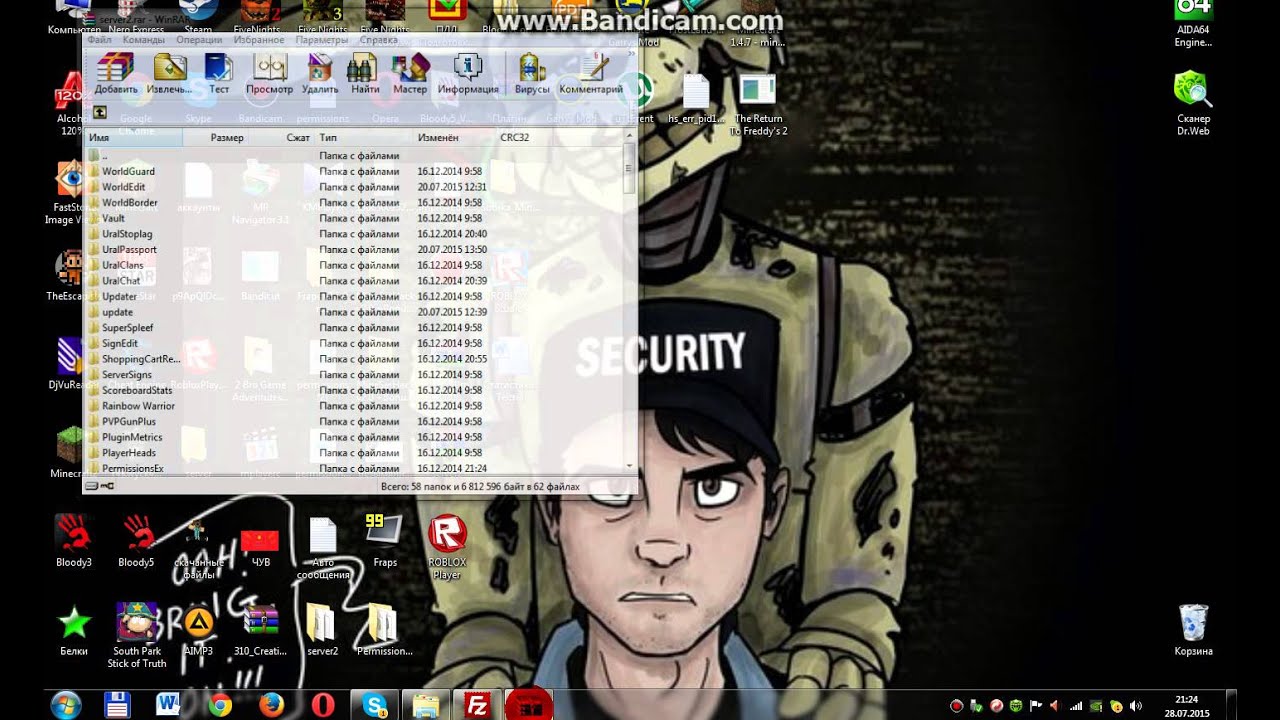This screenshot has width=1280, height=720.
Task: Open the Параметры menu
Action: tap(322, 41)
